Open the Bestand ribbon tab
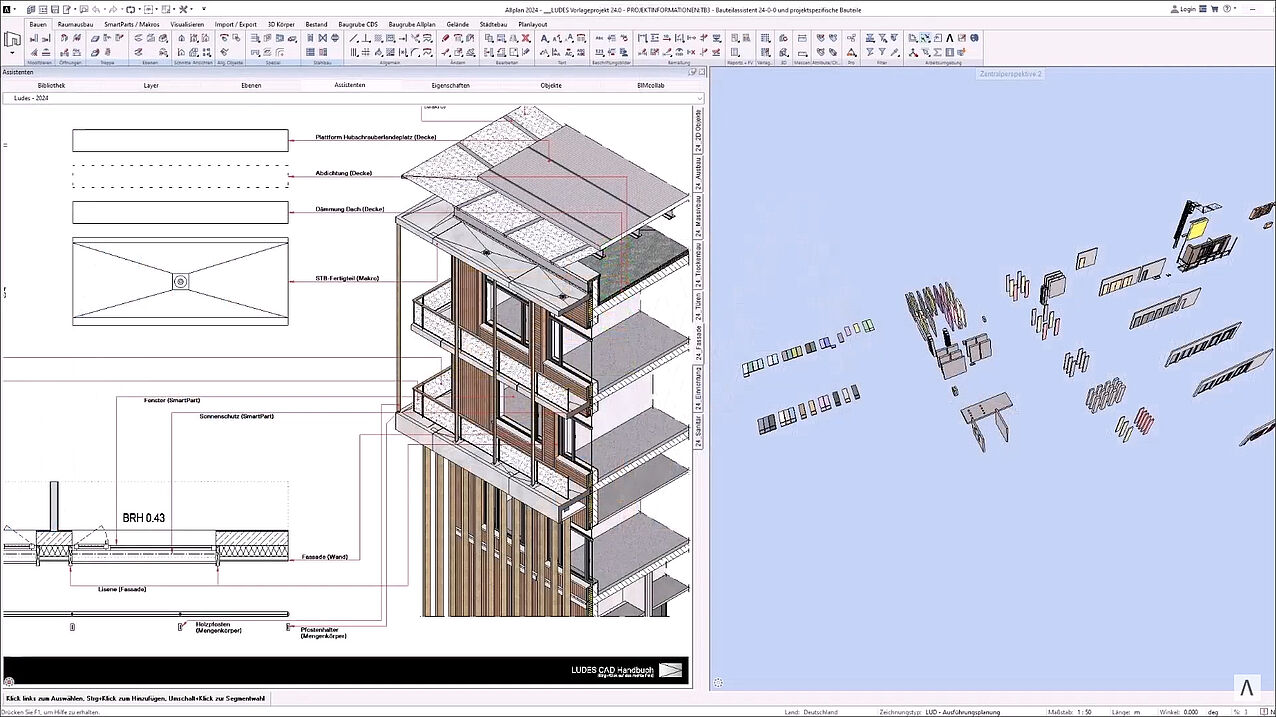 click(x=316, y=24)
